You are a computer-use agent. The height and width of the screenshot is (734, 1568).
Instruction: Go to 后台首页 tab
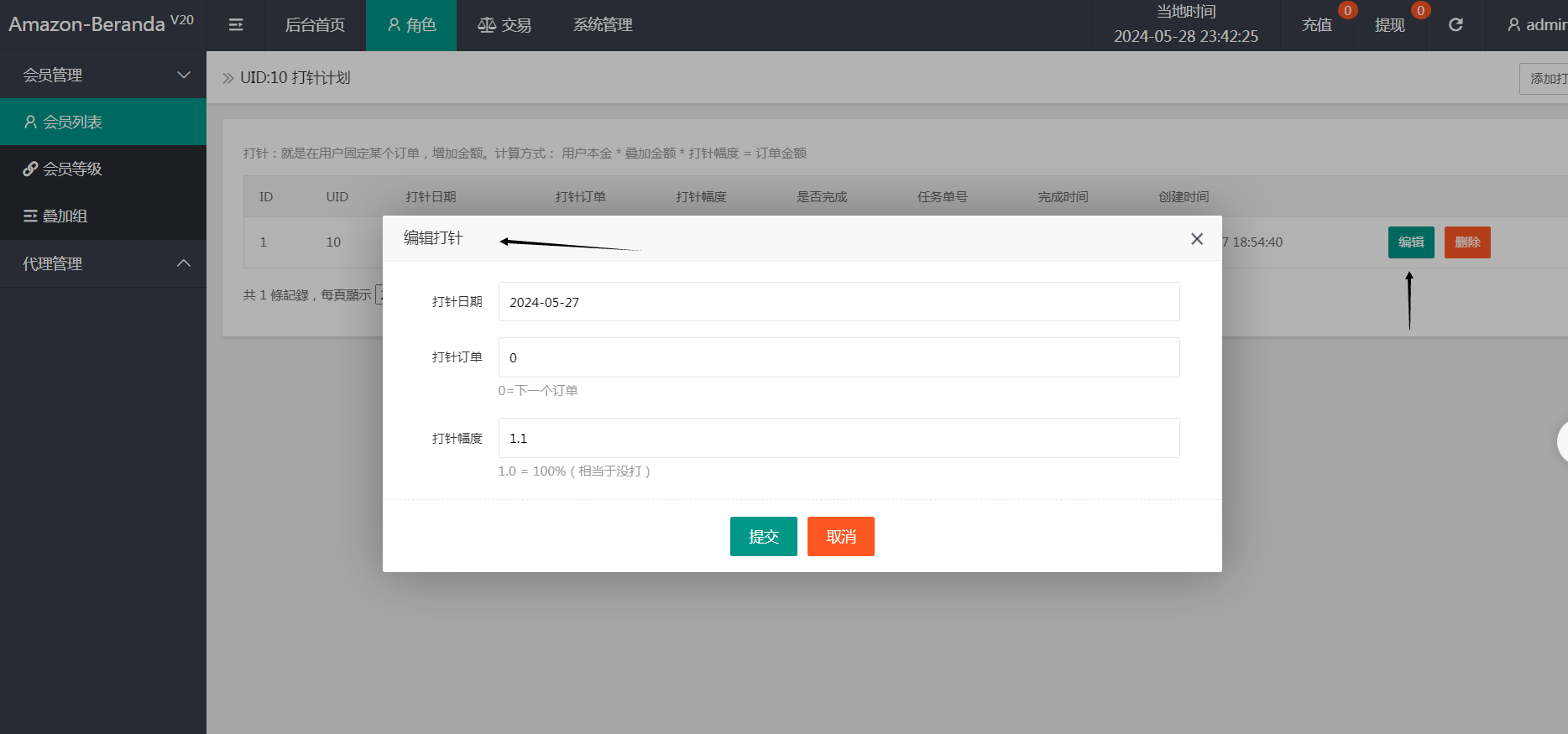pos(315,25)
